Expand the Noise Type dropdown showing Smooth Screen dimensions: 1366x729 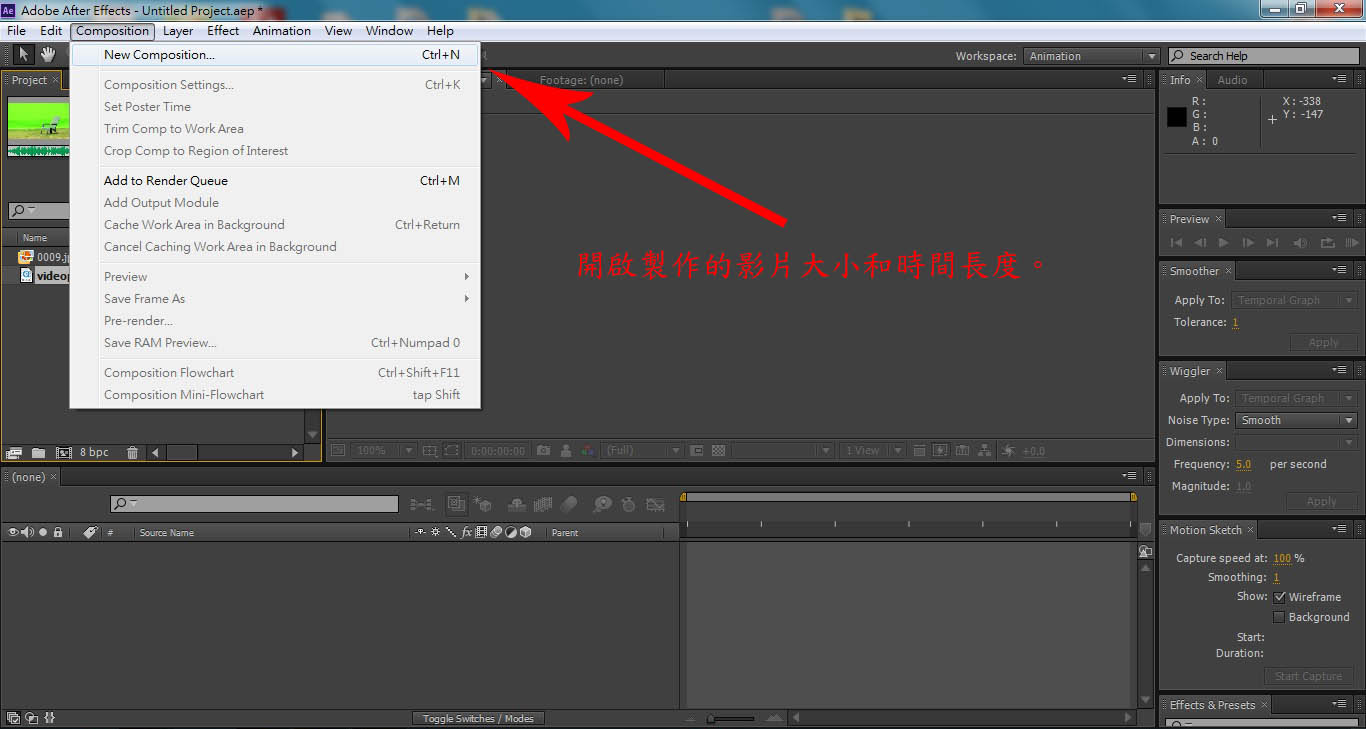pyautogui.click(x=1295, y=420)
